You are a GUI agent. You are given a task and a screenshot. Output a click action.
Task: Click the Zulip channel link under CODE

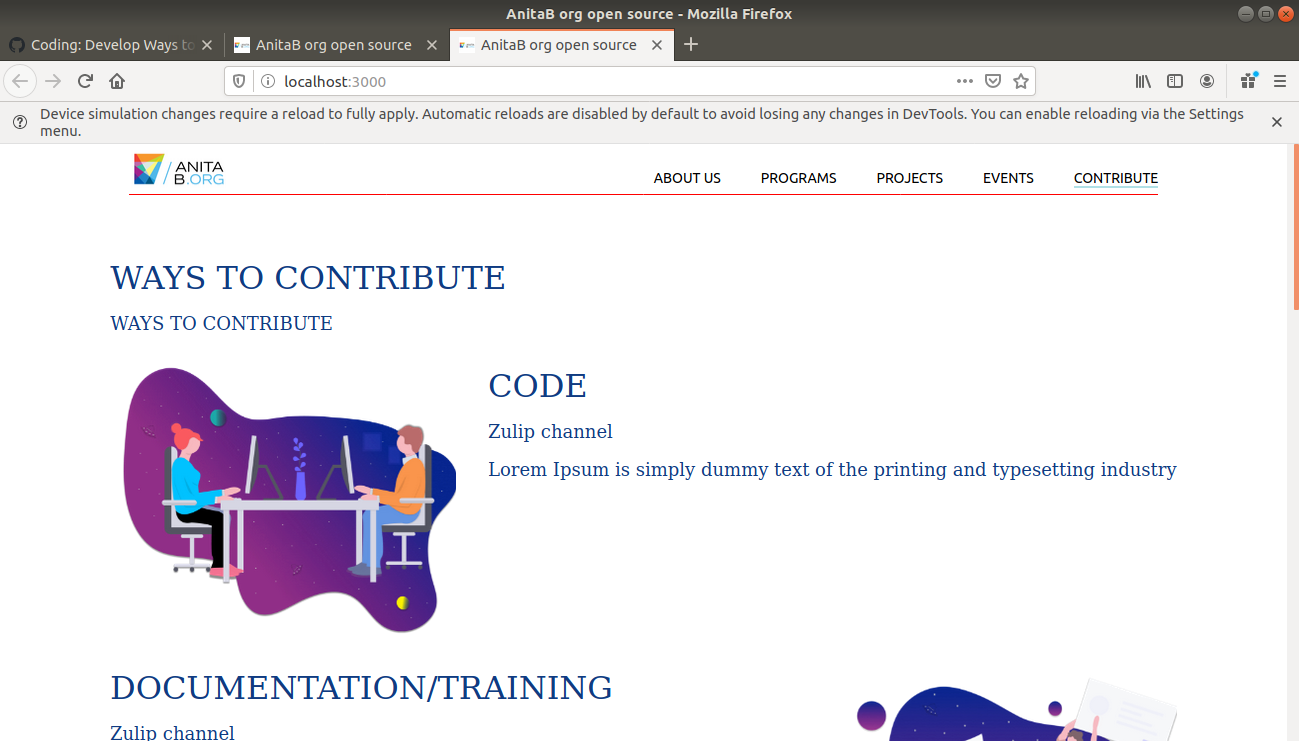550,431
